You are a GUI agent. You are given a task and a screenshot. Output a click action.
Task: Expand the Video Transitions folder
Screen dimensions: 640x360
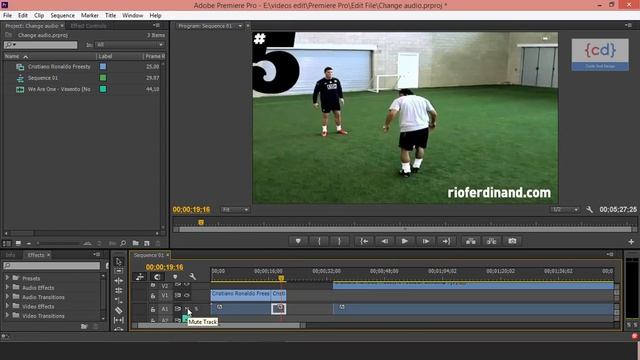(7, 316)
